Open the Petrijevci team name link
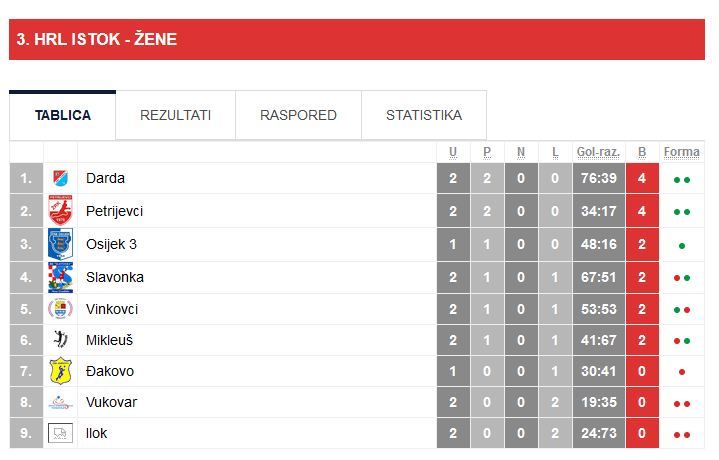719x460 pixels. (x=115, y=211)
